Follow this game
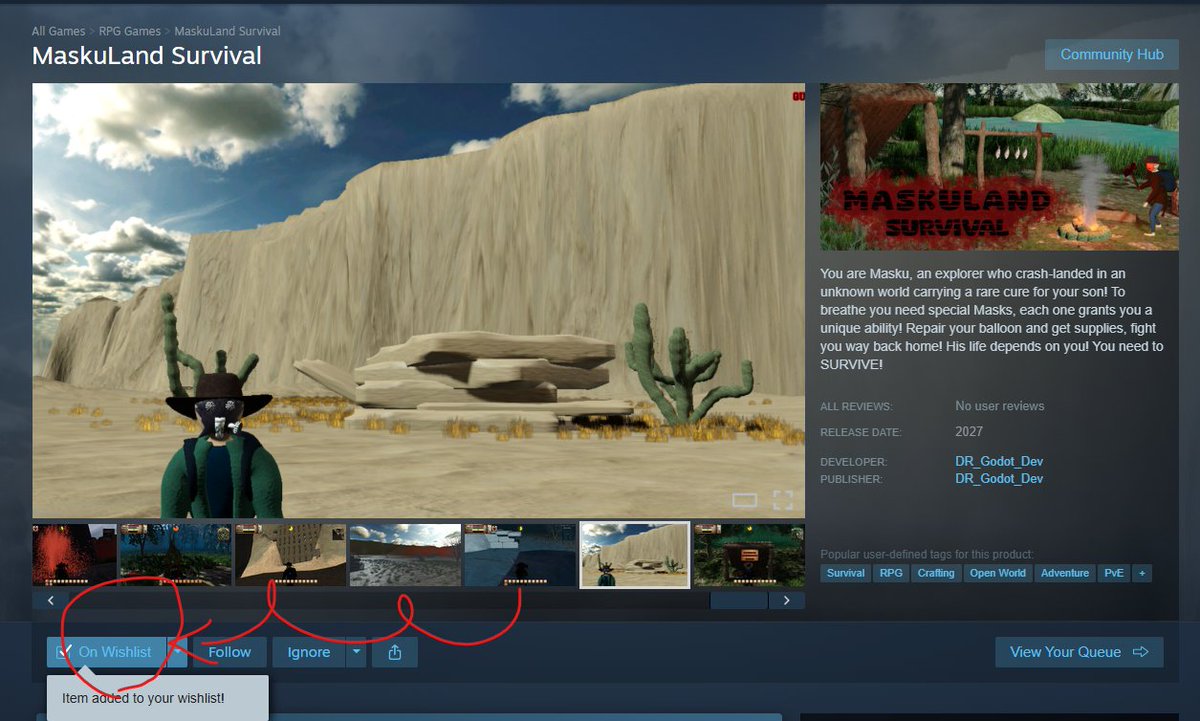Screen dimensions: 1200x721 click(x=229, y=652)
